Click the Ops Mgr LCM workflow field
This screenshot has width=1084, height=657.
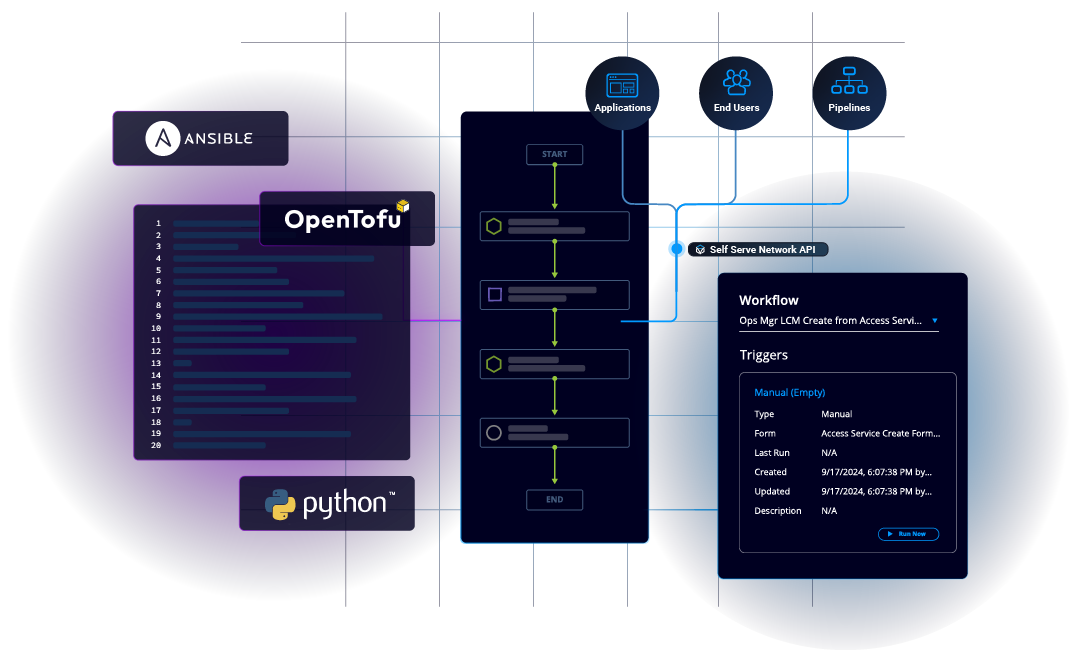(x=830, y=321)
